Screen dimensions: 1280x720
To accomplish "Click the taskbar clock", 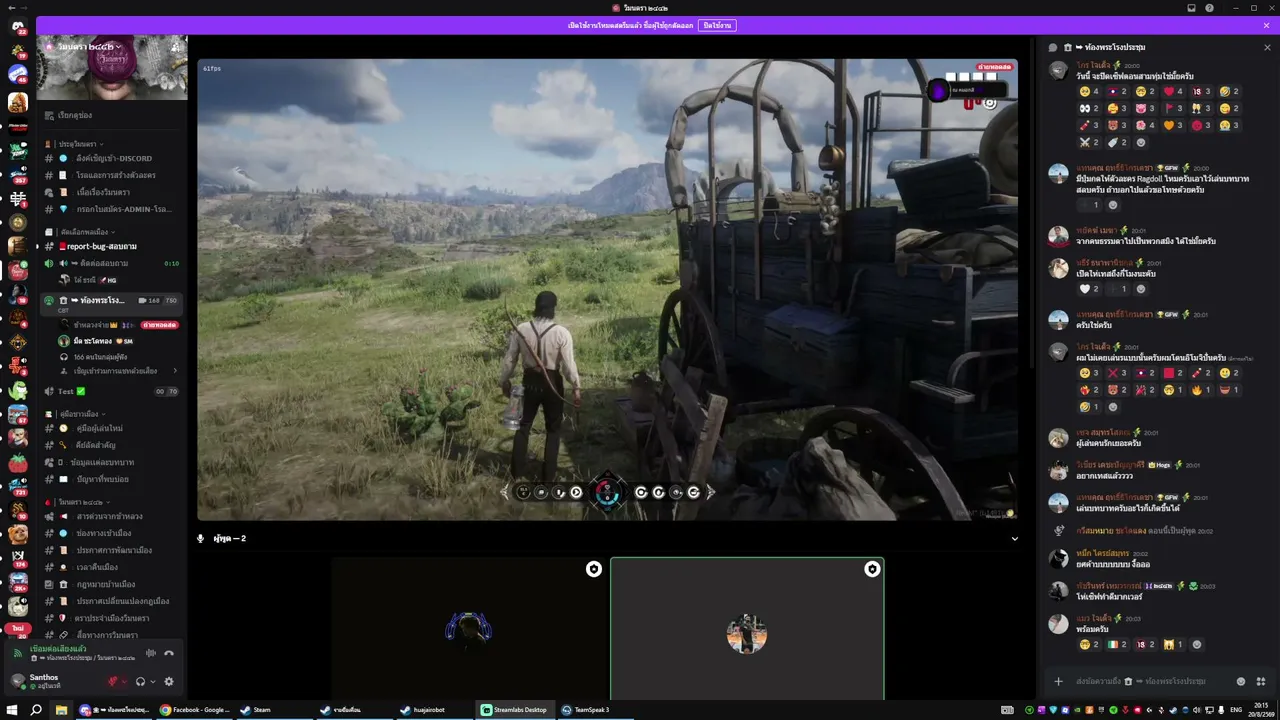I will [1262, 710].
